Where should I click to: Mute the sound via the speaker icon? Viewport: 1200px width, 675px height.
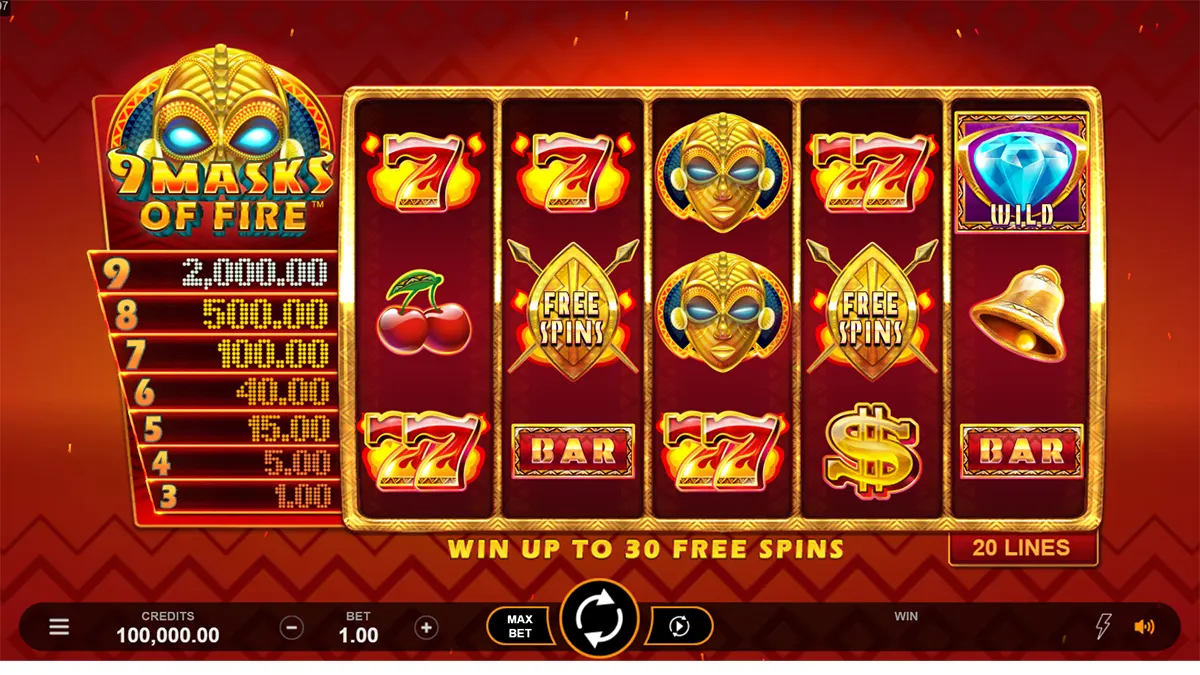click(1144, 627)
